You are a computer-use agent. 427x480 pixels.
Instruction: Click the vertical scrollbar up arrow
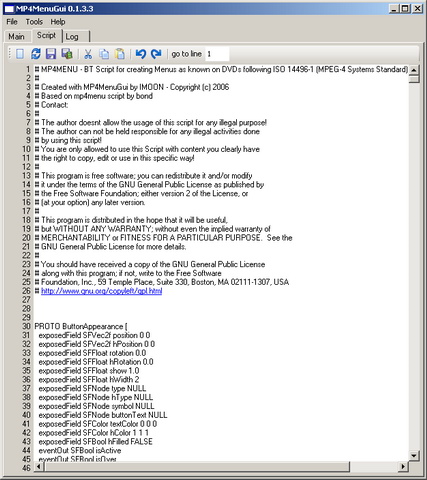tap(414, 70)
